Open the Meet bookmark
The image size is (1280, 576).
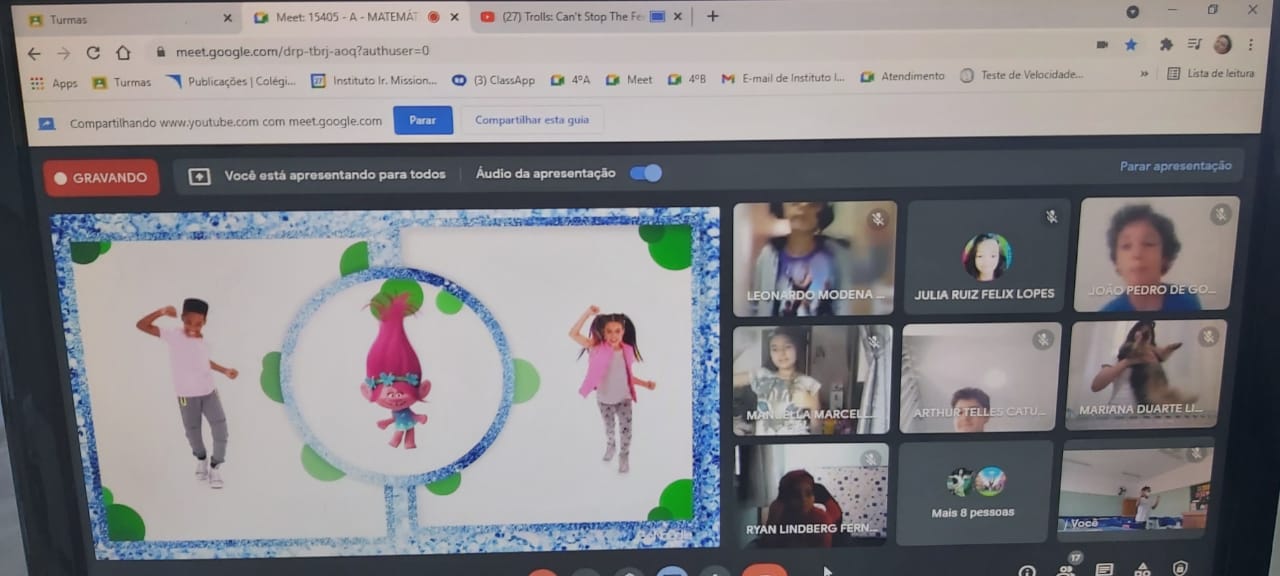pyautogui.click(x=629, y=79)
